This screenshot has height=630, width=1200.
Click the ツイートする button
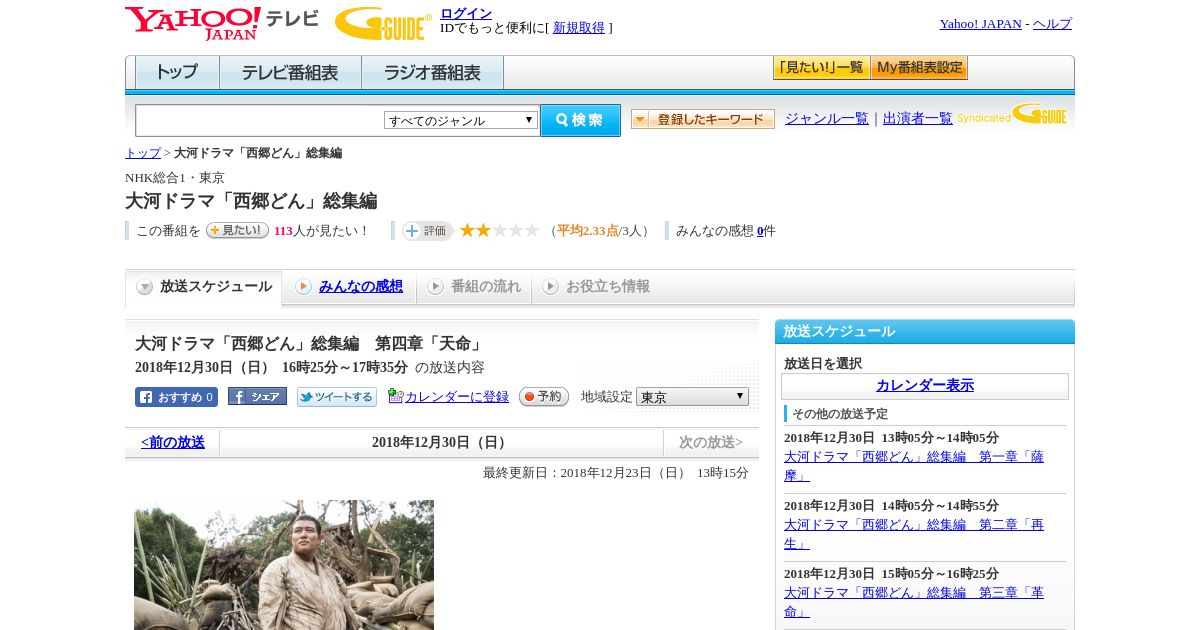click(337, 397)
